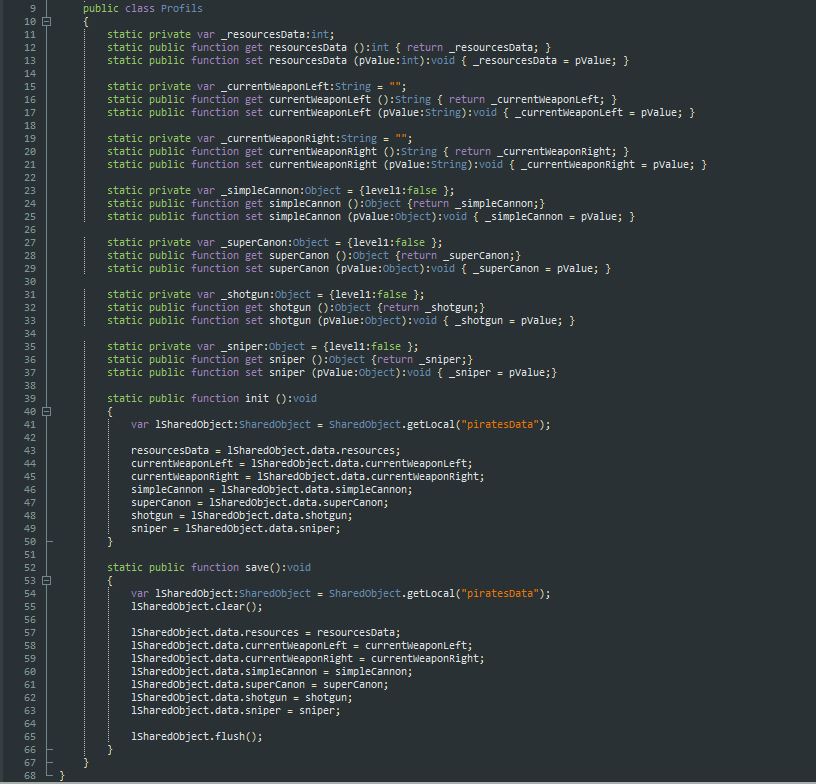Click _currentWeaponRight variable on line 19
Image resolution: width=816 pixels, height=784 pixels.
tap(280, 138)
